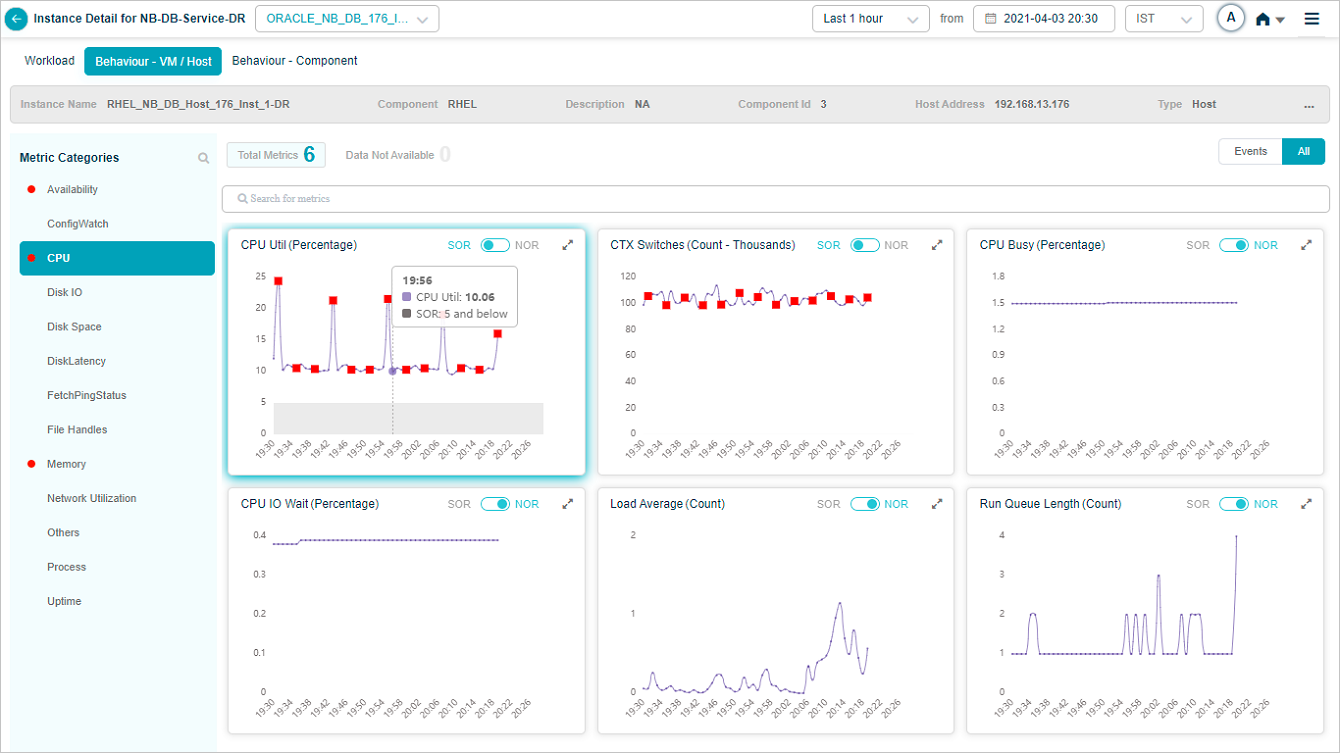Open the IST timezone dropdown
The height and width of the screenshot is (753, 1340).
tap(1163, 19)
